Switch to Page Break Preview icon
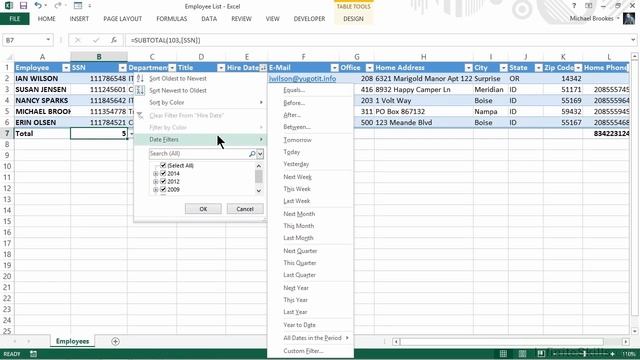640x360 pixels. 541,354
